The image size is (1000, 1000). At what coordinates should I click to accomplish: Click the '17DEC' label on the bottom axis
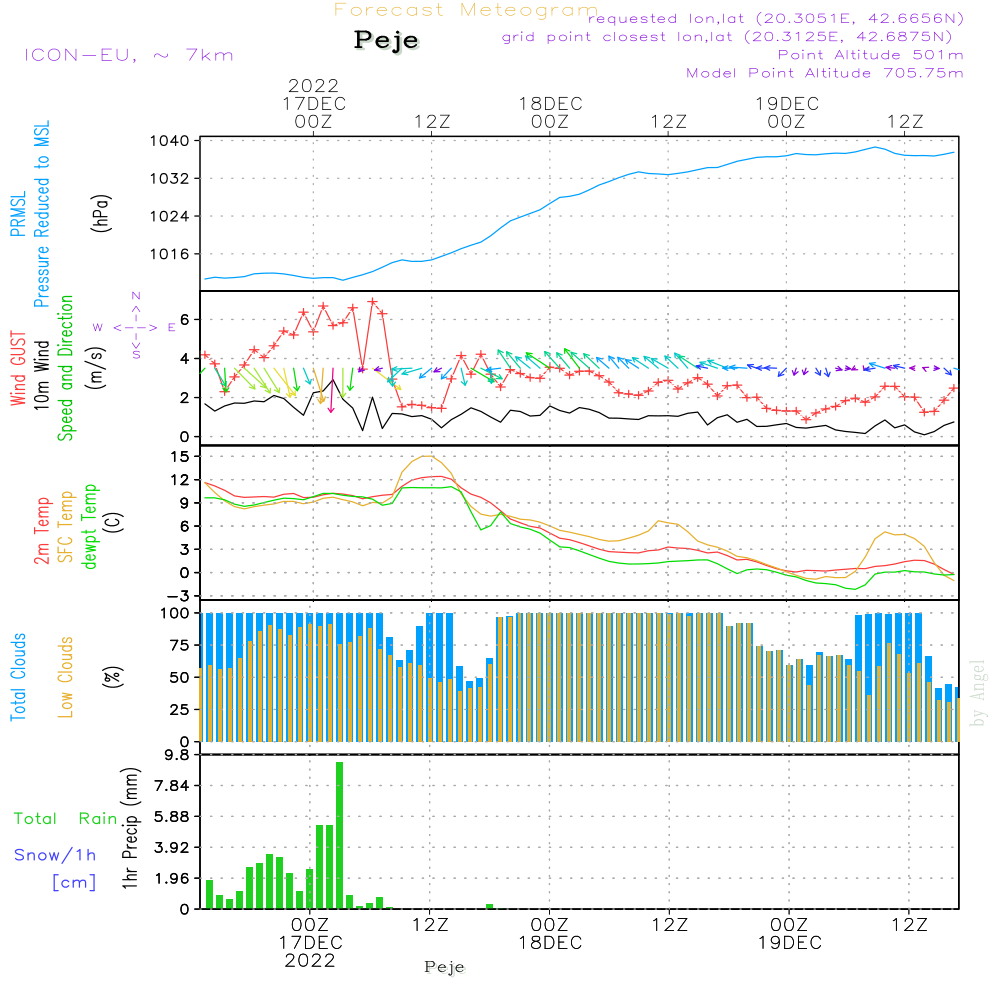(311, 943)
